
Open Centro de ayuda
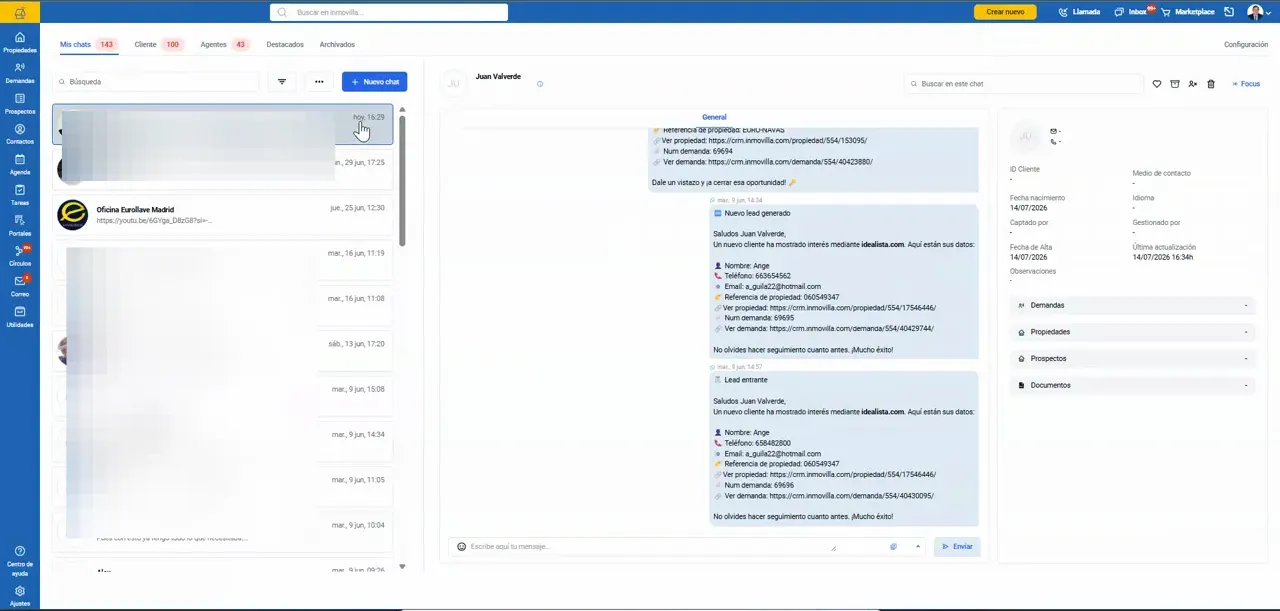point(19,561)
